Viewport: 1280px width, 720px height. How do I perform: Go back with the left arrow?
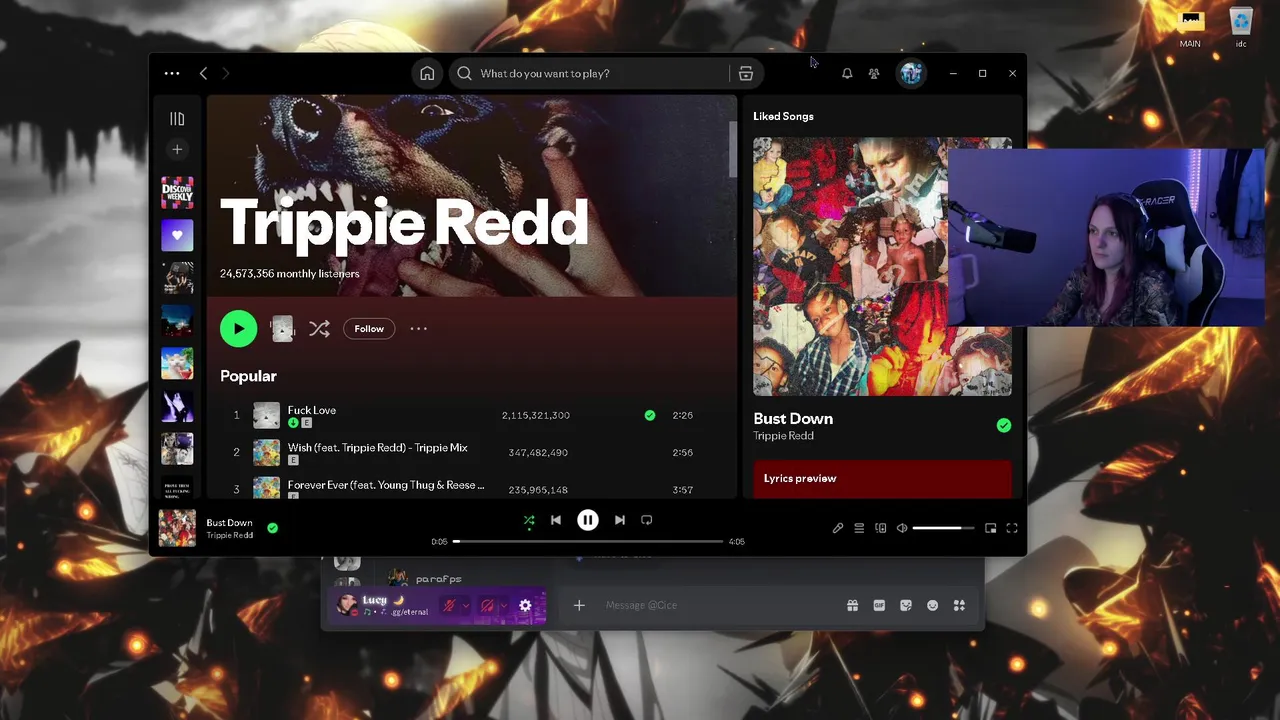click(x=203, y=73)
